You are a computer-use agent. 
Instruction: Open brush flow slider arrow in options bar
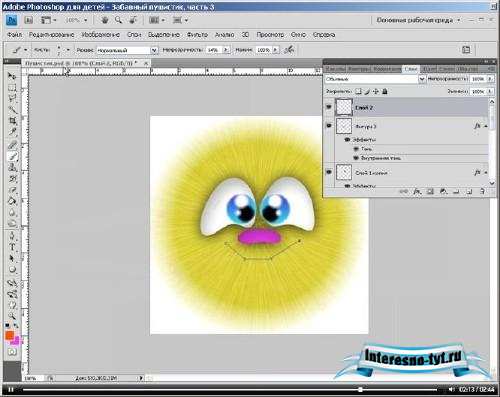tap(275, 50)
